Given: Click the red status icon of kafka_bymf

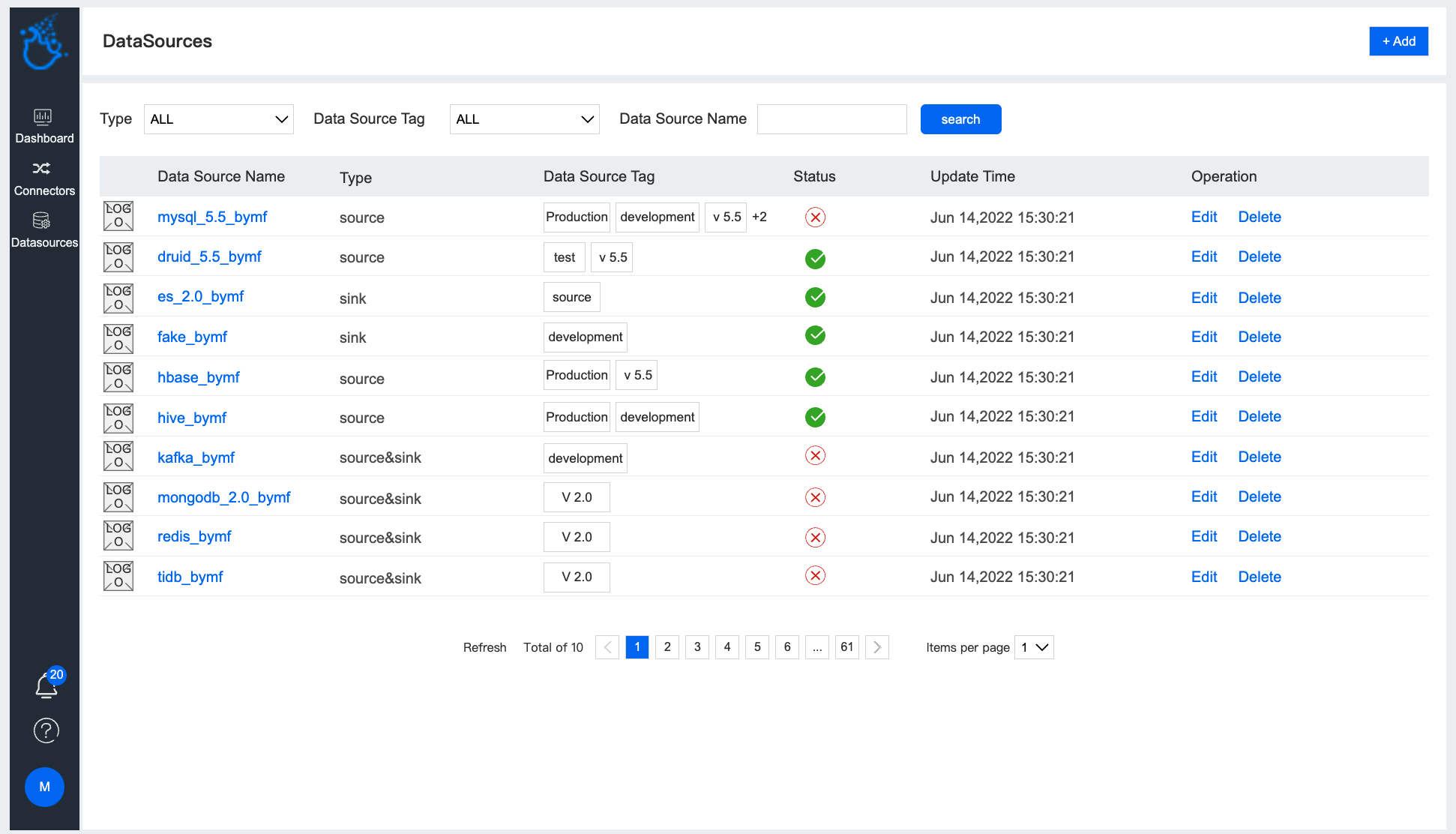Looking at the screenshot, I should pyautogui.click(x=815, y=455).
